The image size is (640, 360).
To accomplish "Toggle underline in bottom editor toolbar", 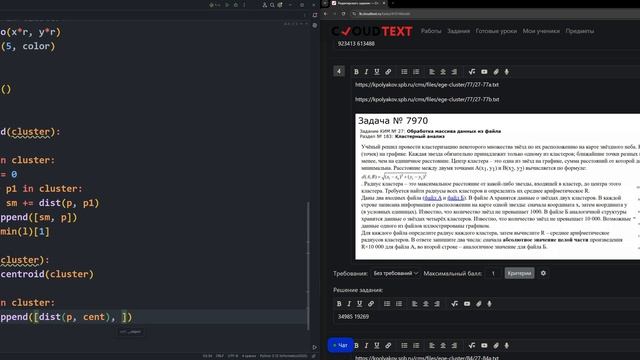I will tap(377, 345).
